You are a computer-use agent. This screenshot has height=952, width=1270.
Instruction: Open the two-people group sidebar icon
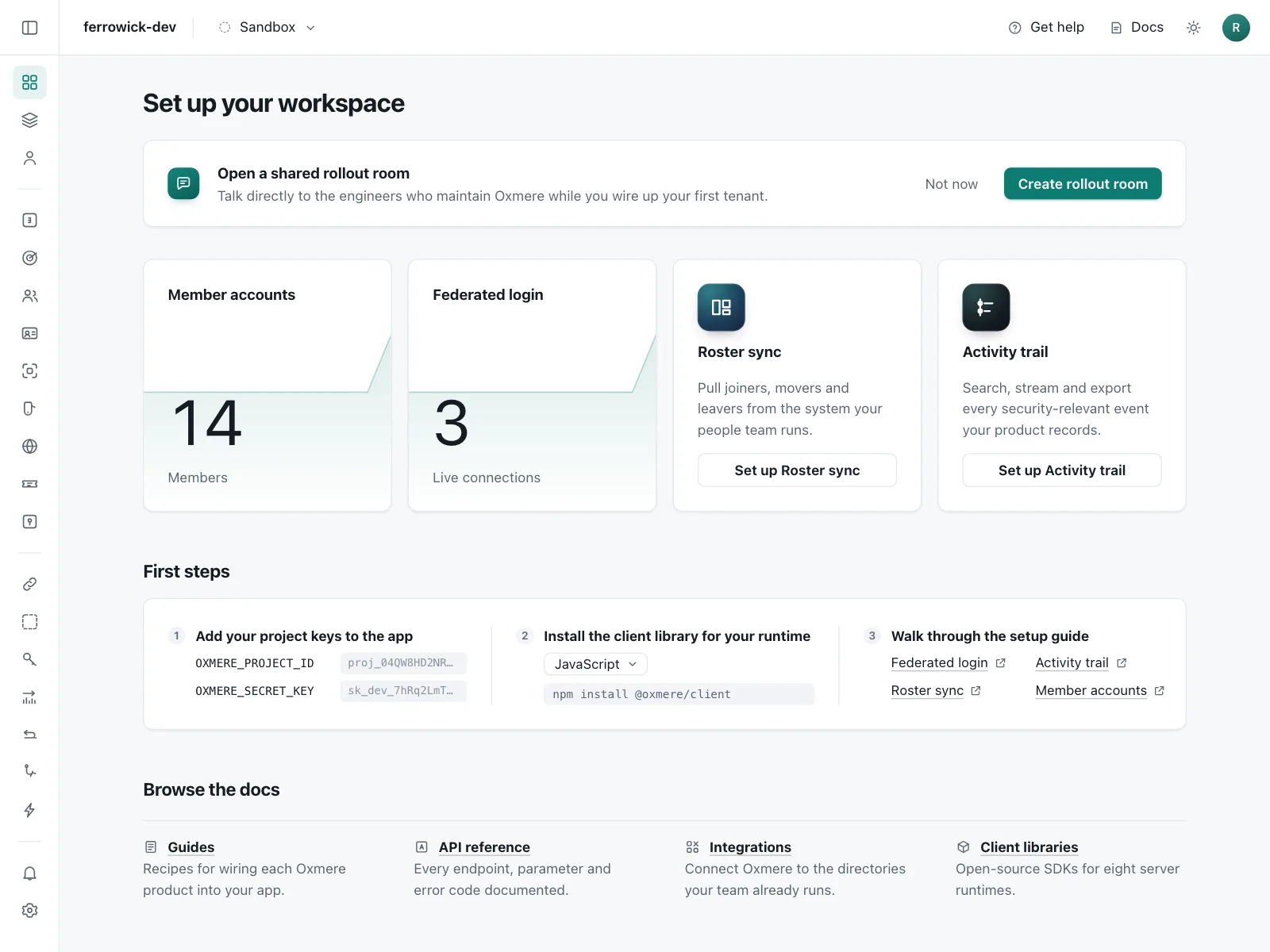click(x=29, y=296)
